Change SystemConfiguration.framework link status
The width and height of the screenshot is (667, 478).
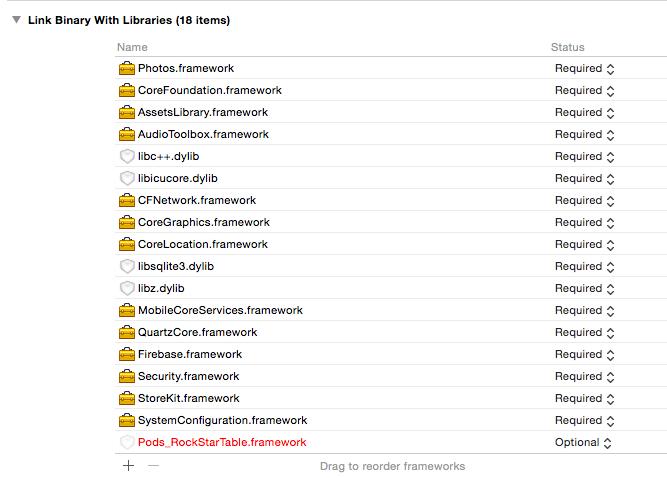click(x=584, y=421)
